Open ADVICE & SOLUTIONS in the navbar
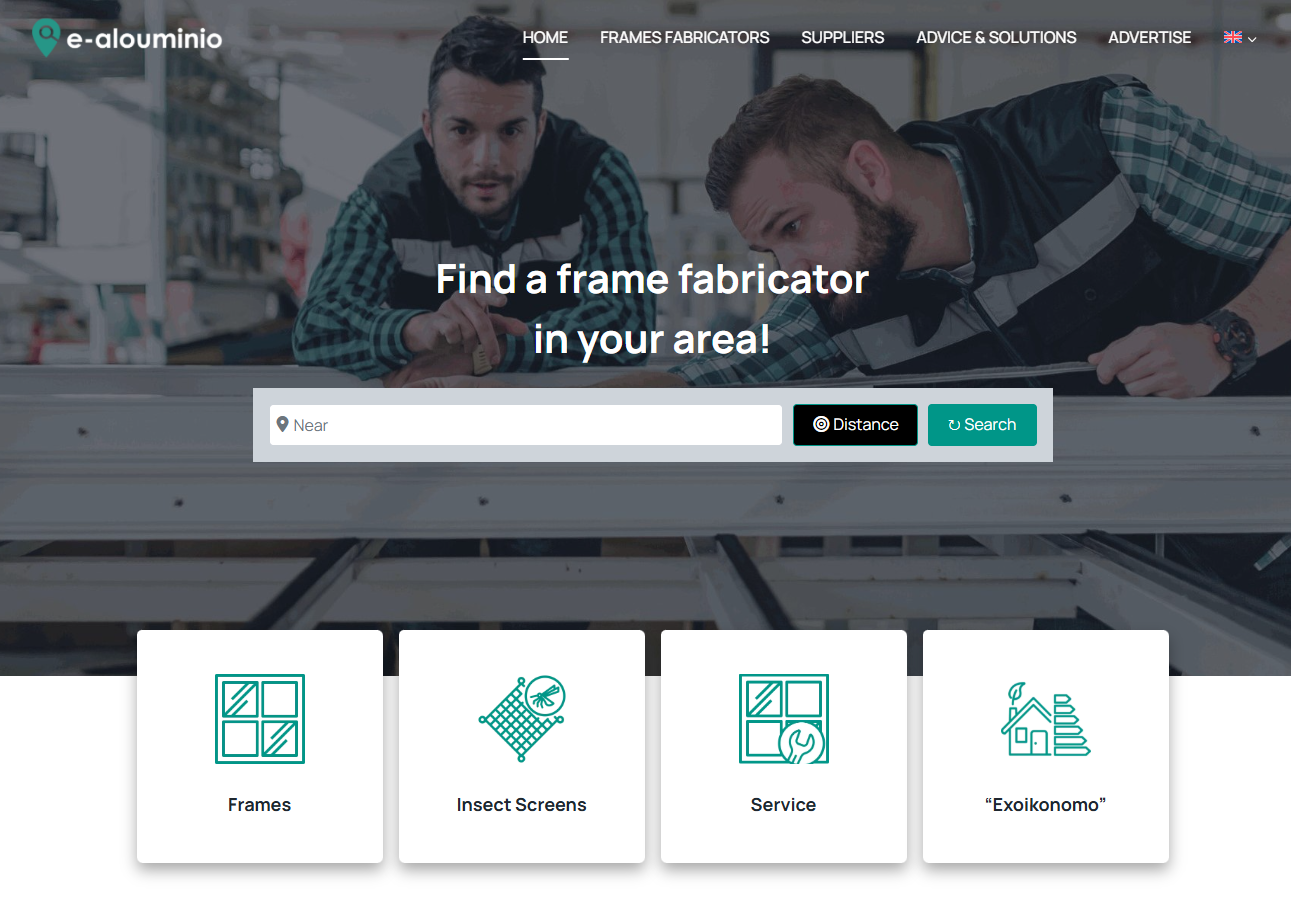The width and height of the screenshot is (1291, 913). tap(996, 38)
